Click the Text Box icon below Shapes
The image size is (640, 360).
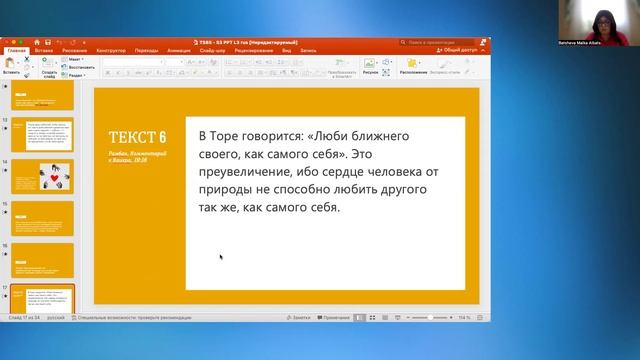point(386,73)
